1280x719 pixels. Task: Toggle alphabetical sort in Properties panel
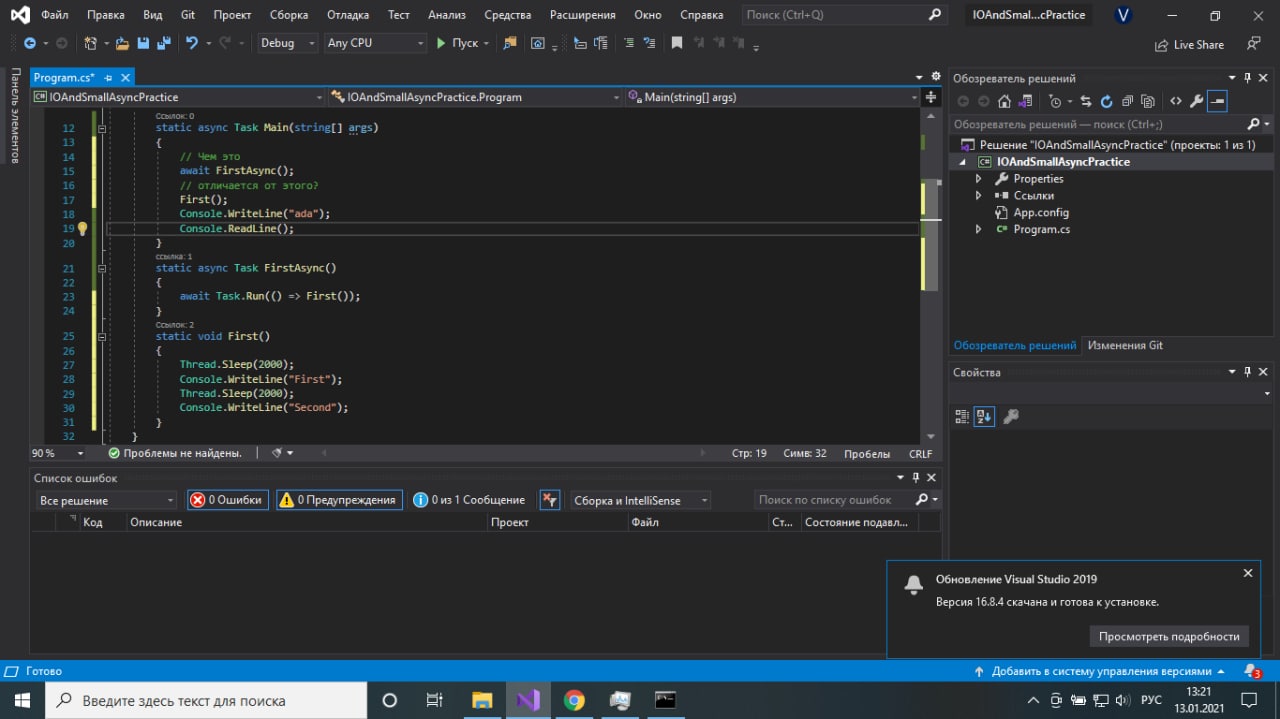tap(984, 416)
